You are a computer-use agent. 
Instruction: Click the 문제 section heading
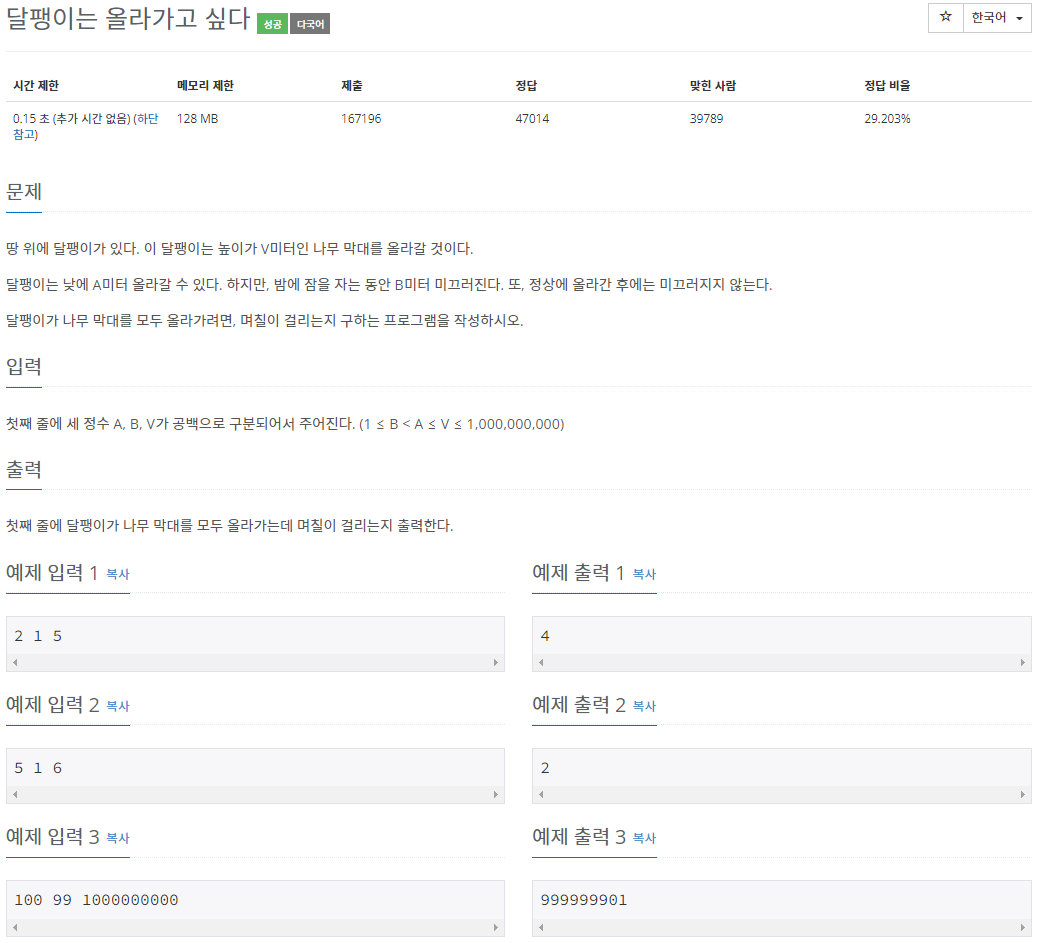24,192
